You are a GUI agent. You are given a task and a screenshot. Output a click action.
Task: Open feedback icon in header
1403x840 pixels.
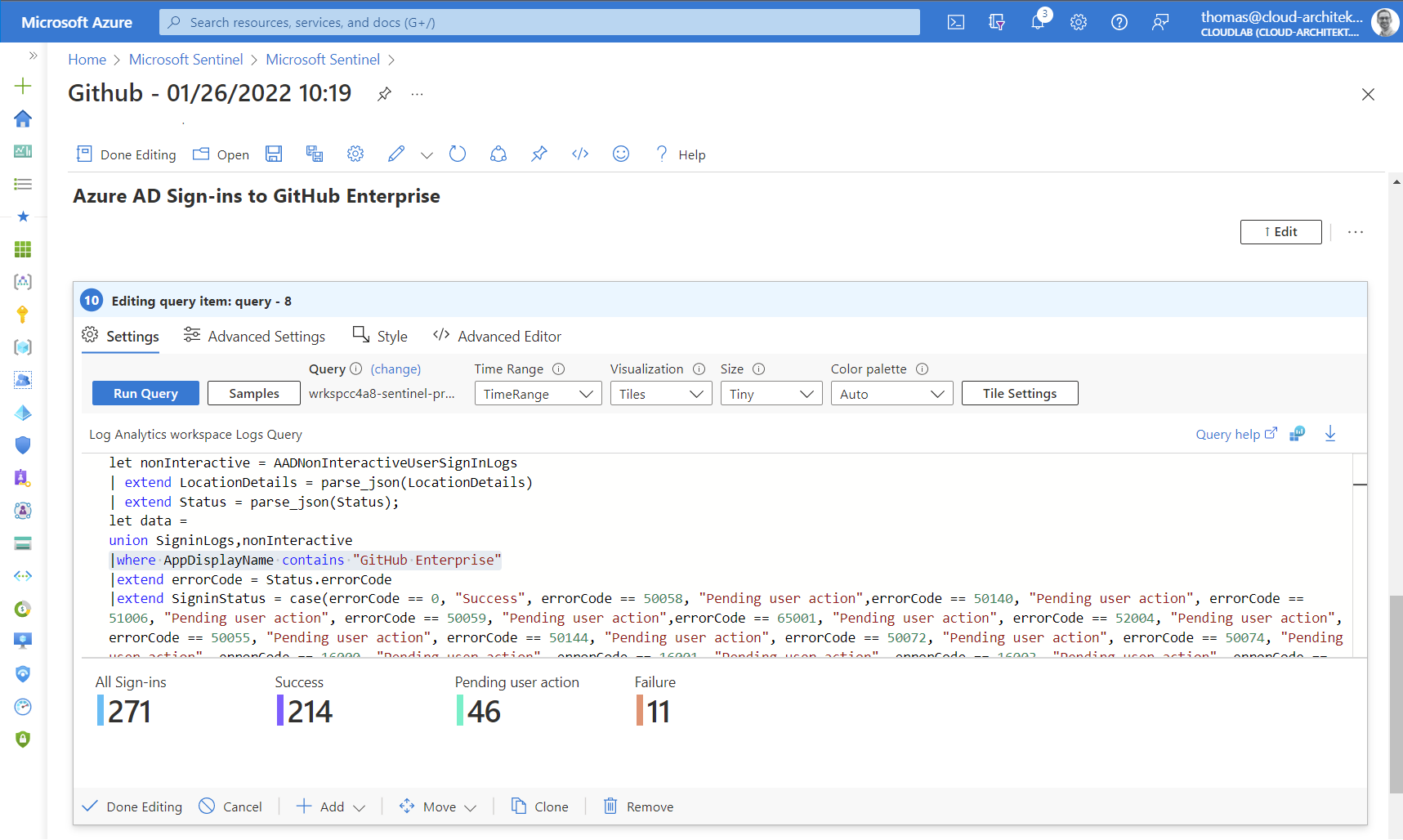[1160, 22]
